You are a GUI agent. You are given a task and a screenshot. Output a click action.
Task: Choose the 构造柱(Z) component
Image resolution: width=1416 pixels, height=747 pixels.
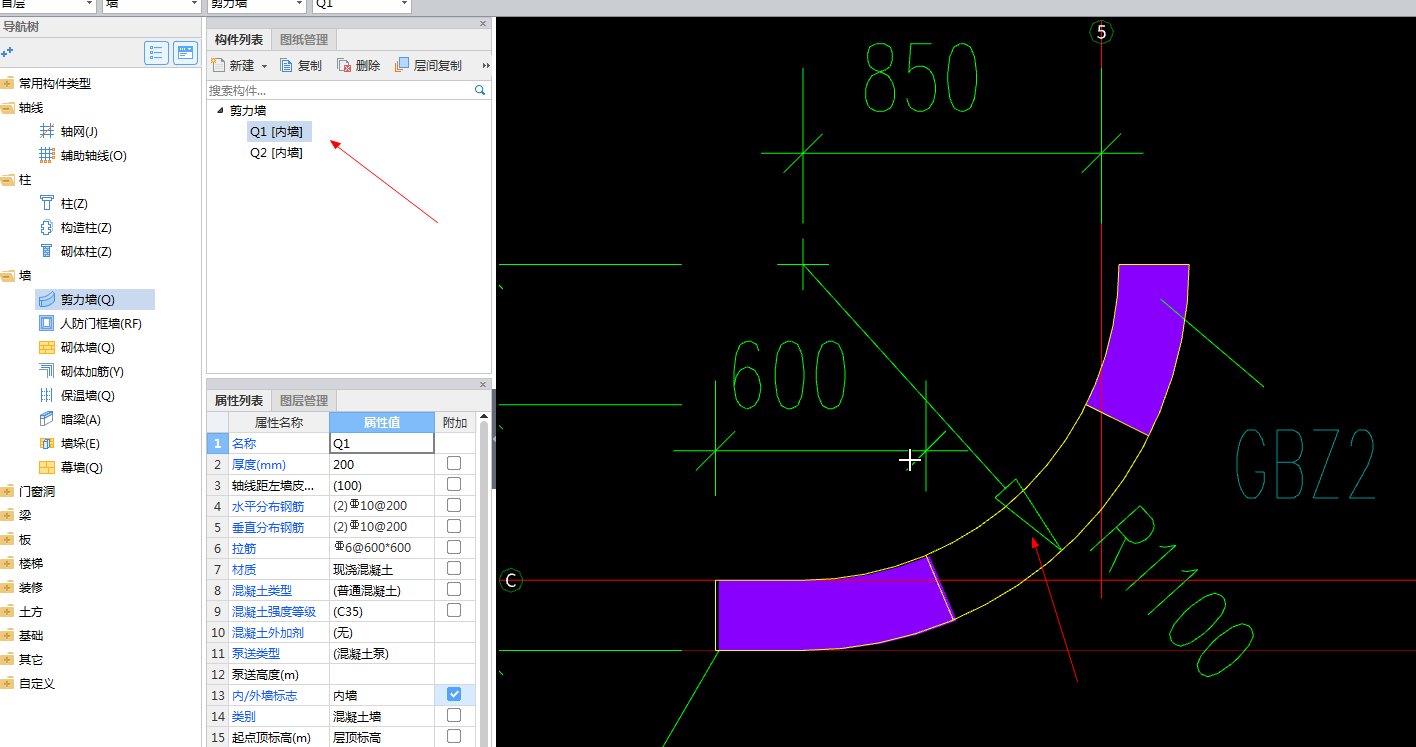coord(86,227)
